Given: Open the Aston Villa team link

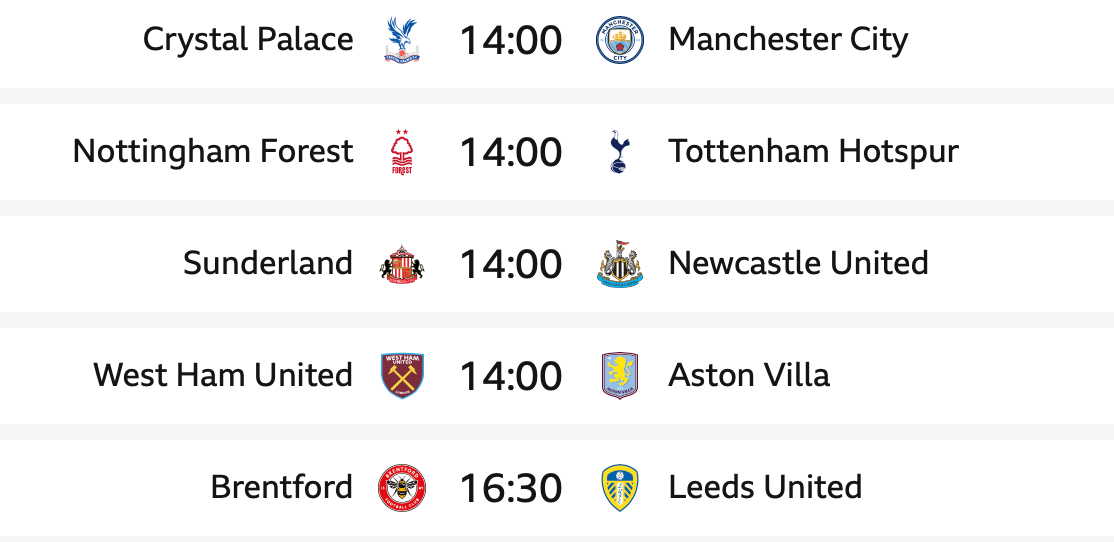Looking at the screenshot, I should [x=749, y=376].
